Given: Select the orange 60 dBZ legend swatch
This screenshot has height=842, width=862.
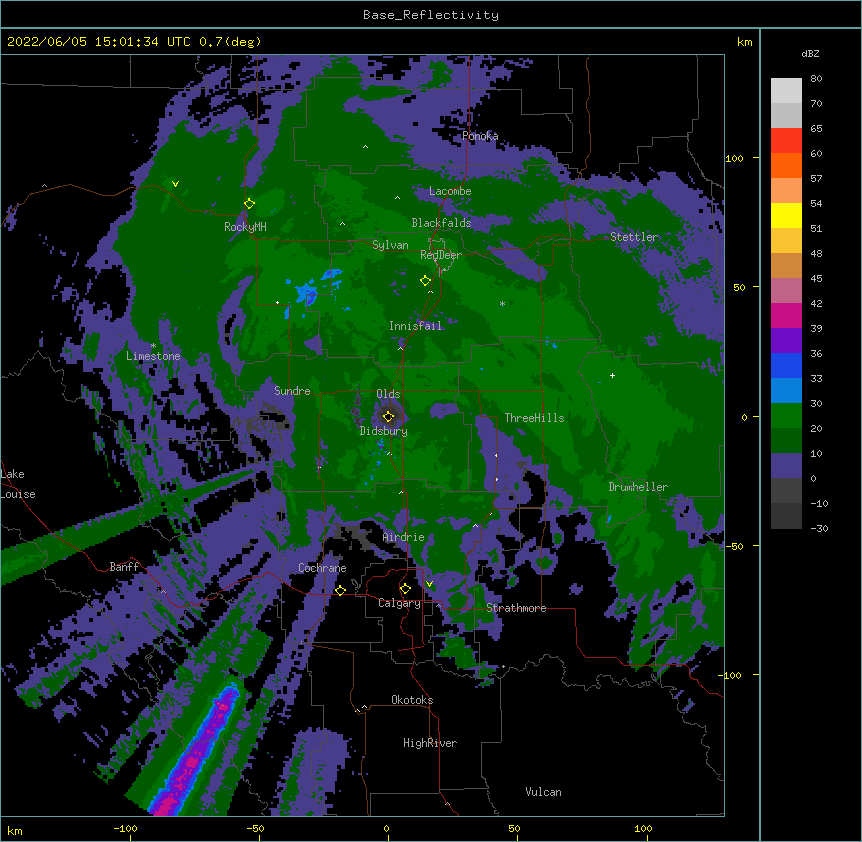Looking at the screenshot, I should pyautogui.click(x=786, y=165).
